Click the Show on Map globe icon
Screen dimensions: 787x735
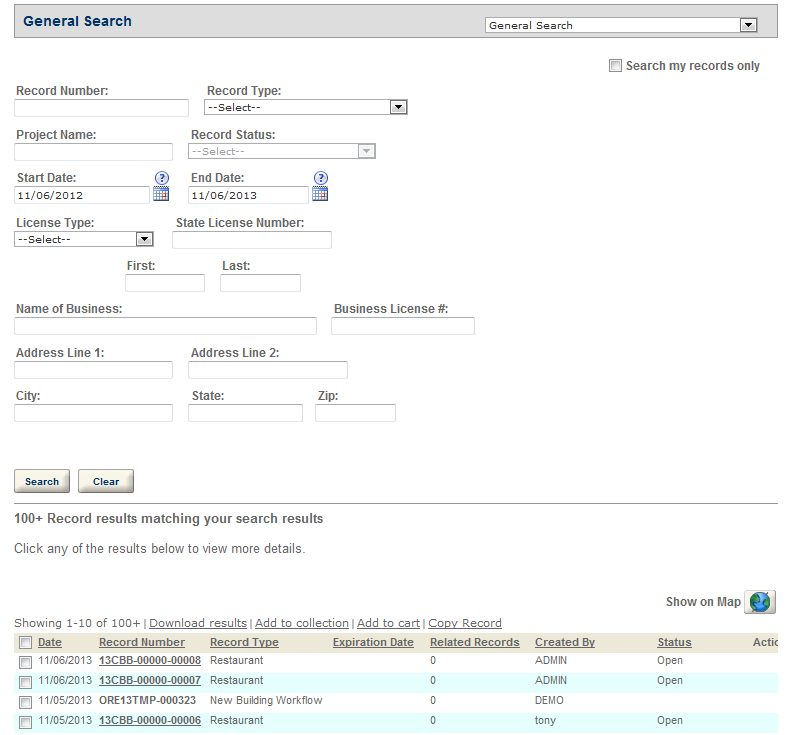tap(760, 602)
